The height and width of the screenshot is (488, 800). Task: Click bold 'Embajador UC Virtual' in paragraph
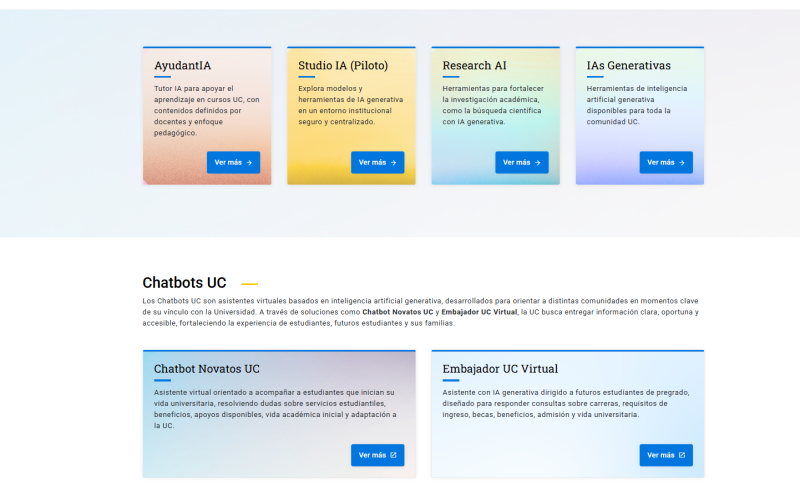click(479, 312)
